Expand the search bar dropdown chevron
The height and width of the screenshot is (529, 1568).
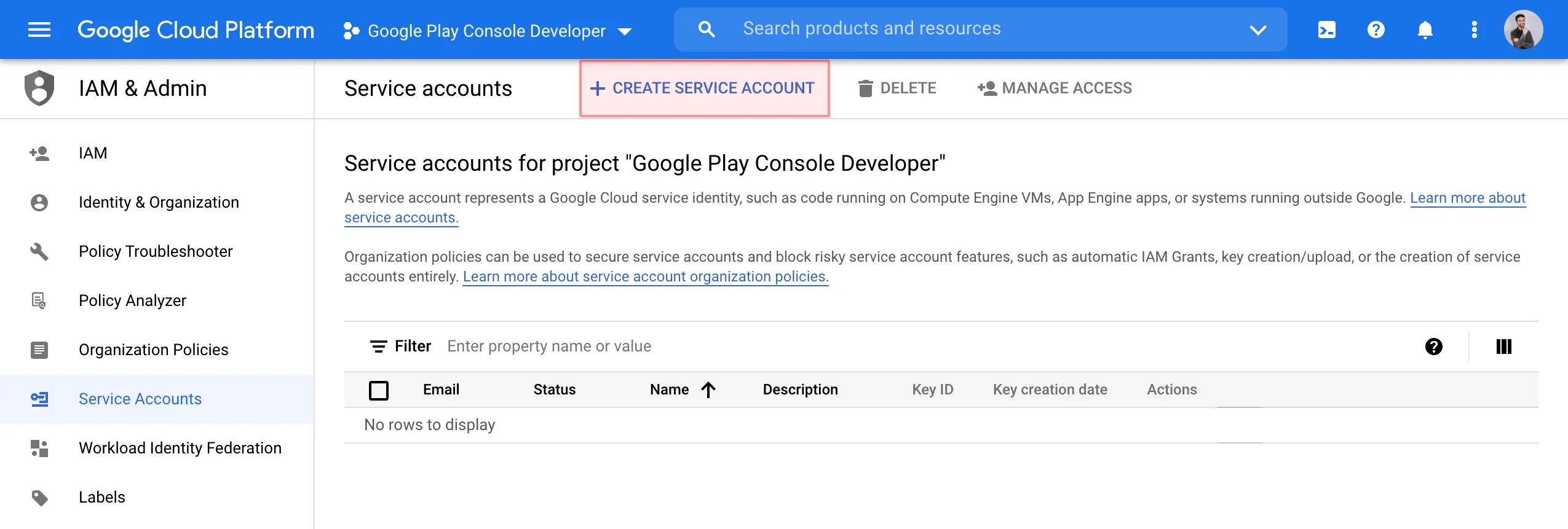(x=1257, y=29)
